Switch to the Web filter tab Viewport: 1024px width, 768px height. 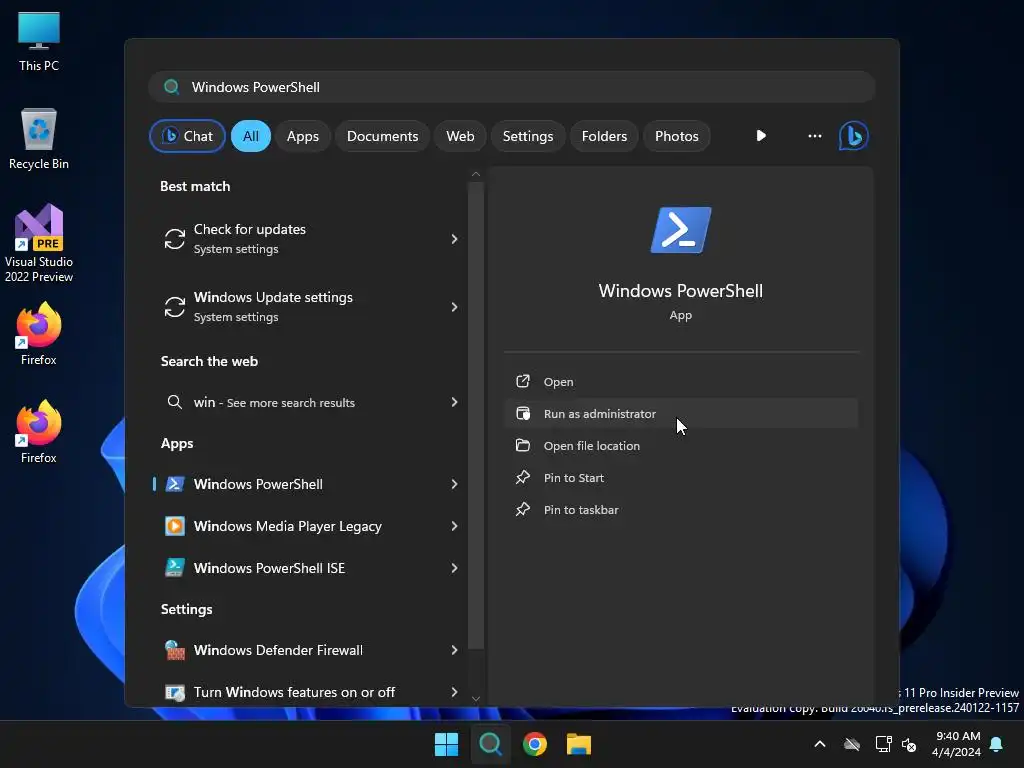(460, 136)
